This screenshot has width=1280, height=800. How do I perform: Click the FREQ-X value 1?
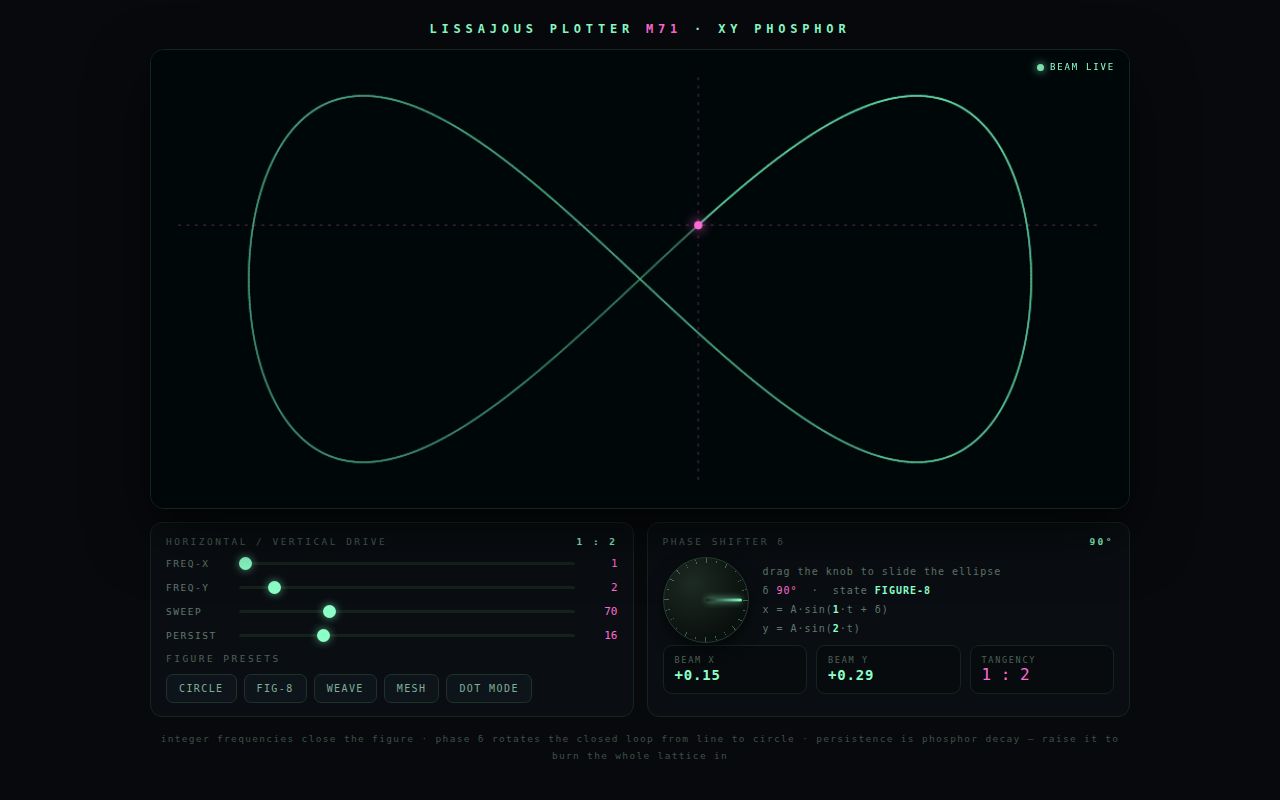(x=614, y=563)
